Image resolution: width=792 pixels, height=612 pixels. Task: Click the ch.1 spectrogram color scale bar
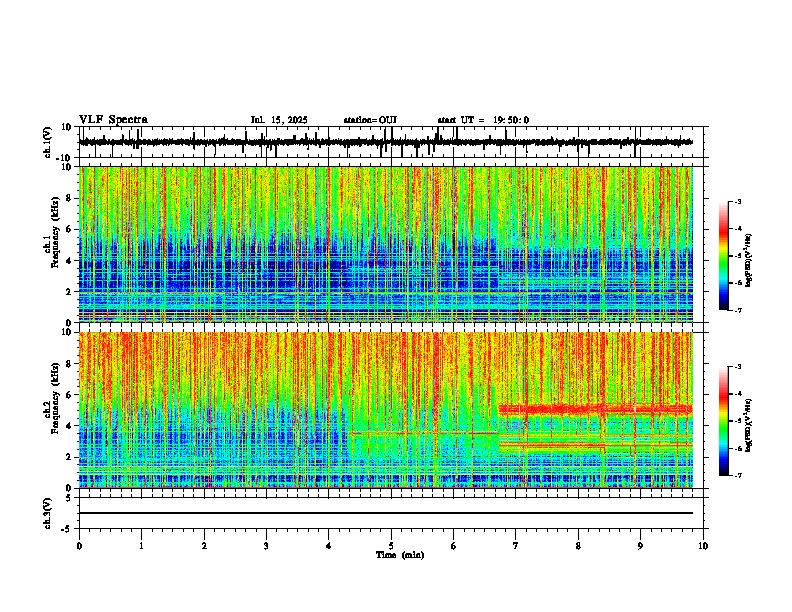(x=723, y=256)
